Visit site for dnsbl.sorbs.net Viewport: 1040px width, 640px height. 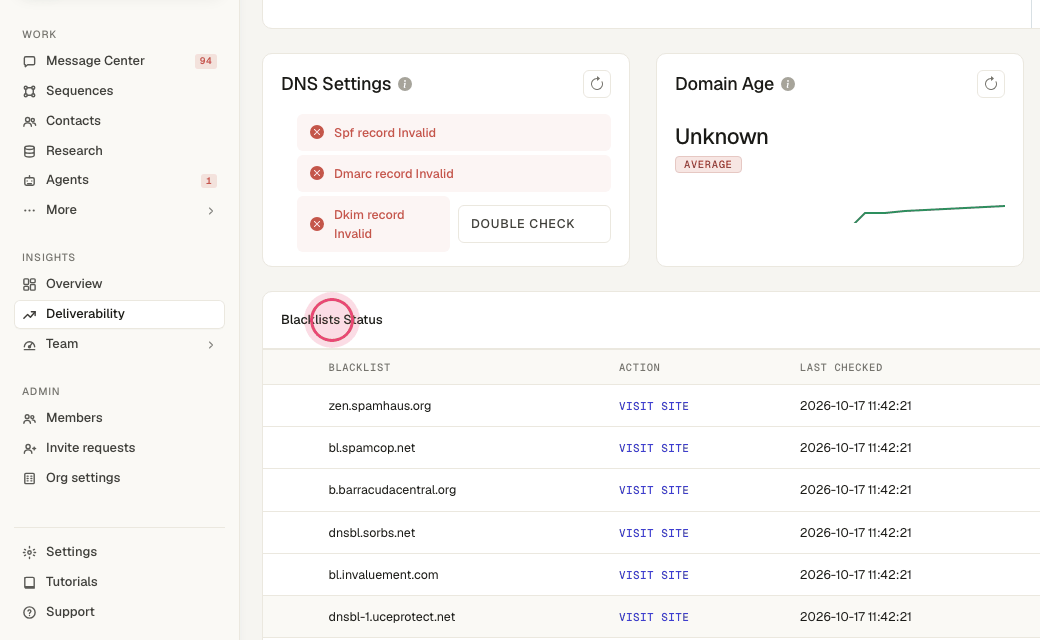pos(654,533)
